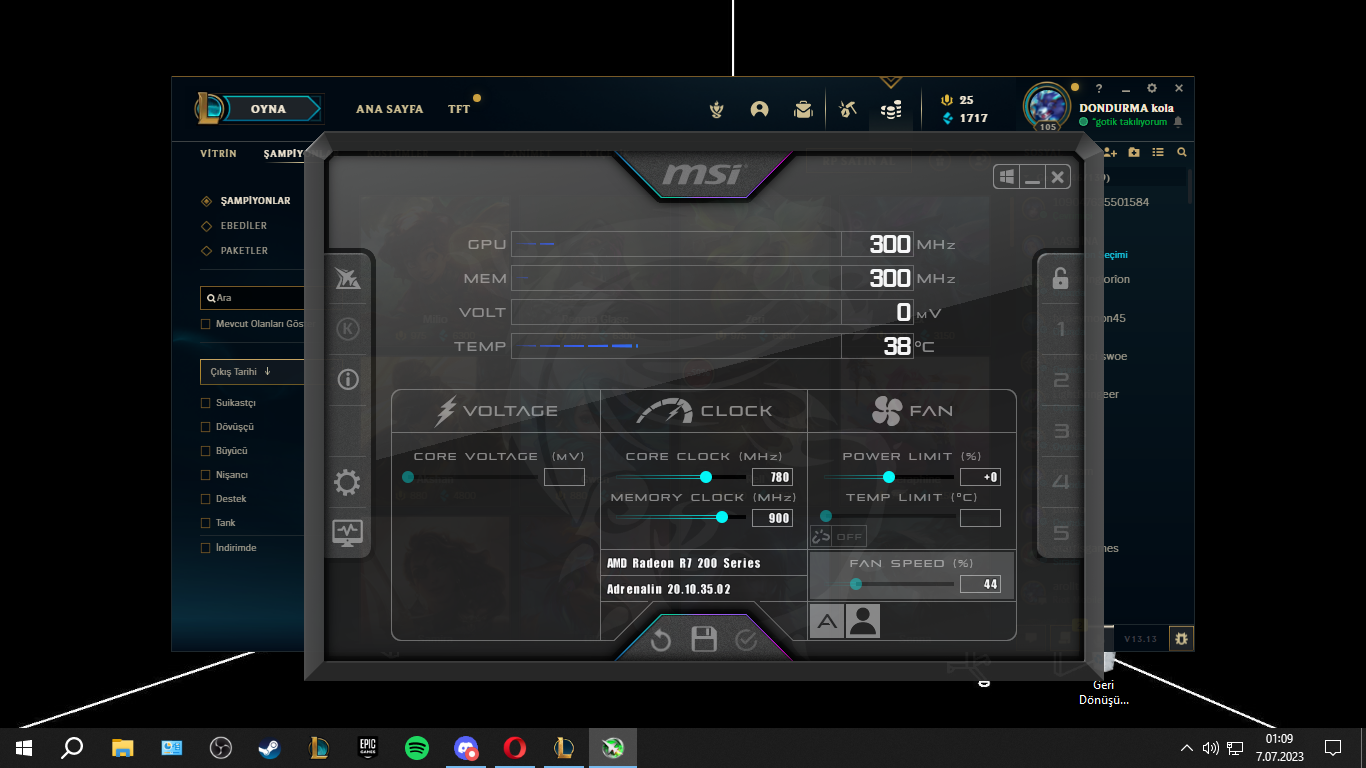This screenshot has width=1366, height=768.
Task: Click the user-defined fan profile icon
Action: pos(863,622)
